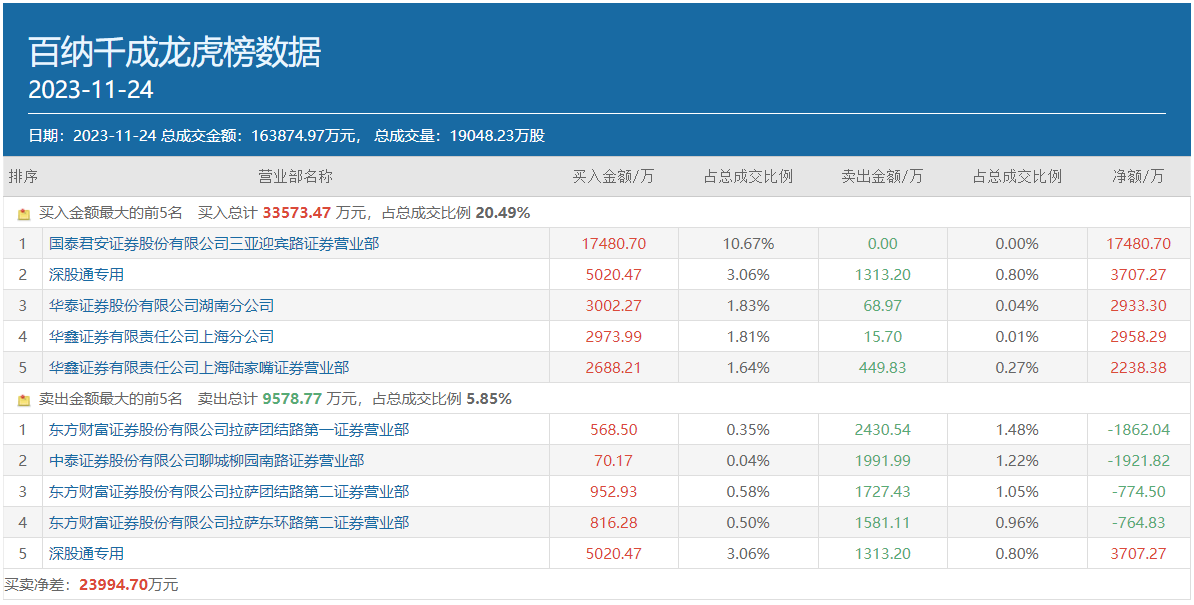Click the 净额/万 column header
The image size is (1194, 605).
tap(1138, 177)
